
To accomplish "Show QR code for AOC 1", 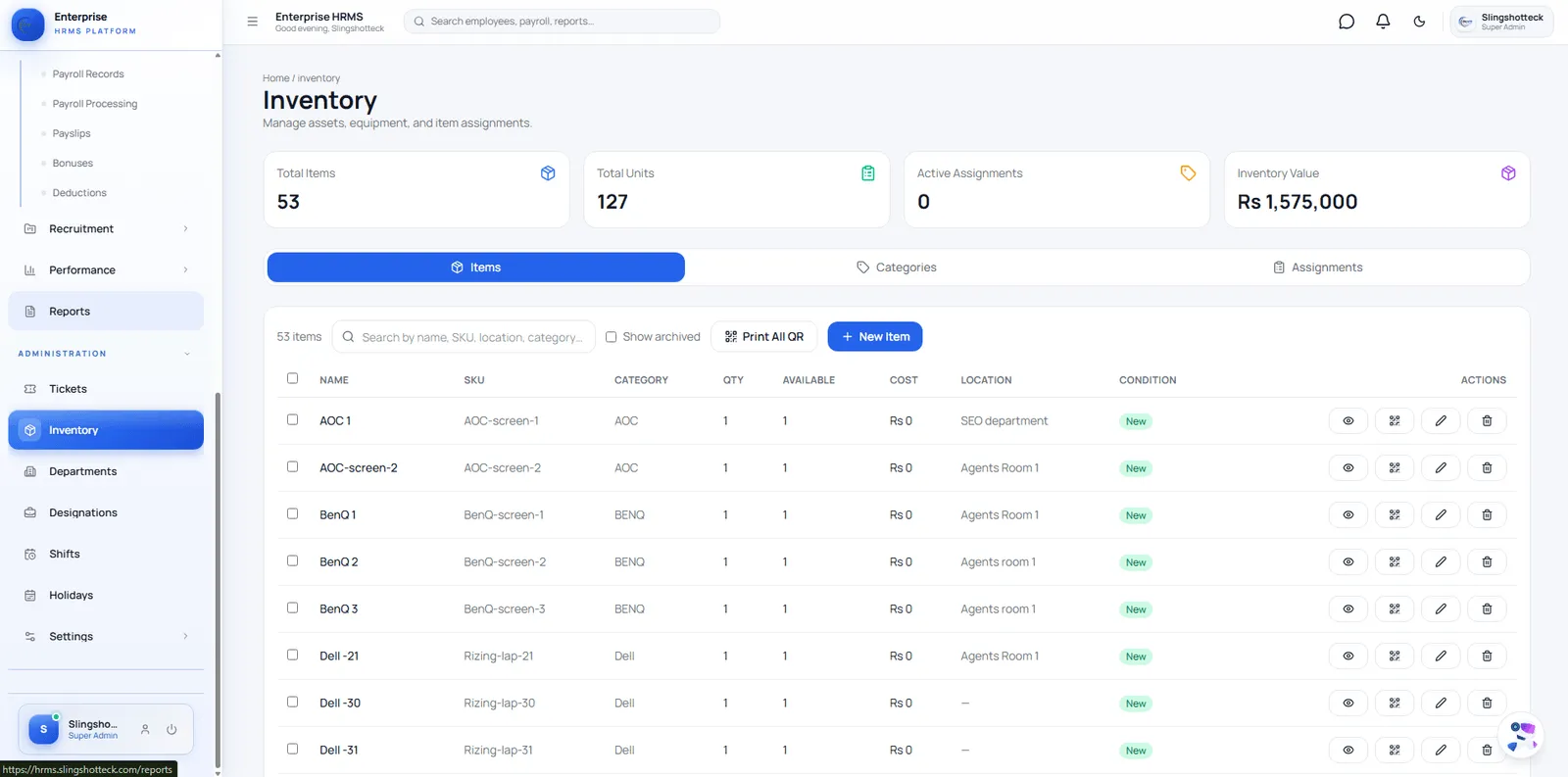I will 1395,421.
